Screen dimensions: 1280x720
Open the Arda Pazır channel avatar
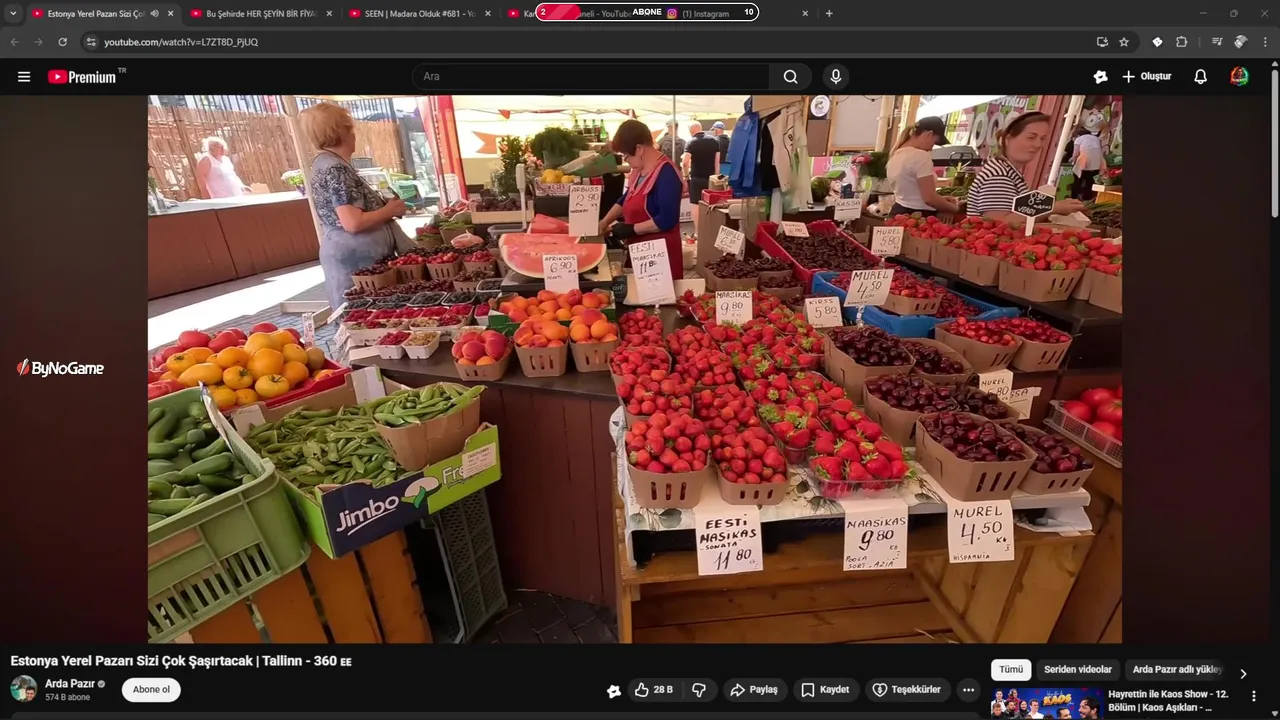(24, 689)
